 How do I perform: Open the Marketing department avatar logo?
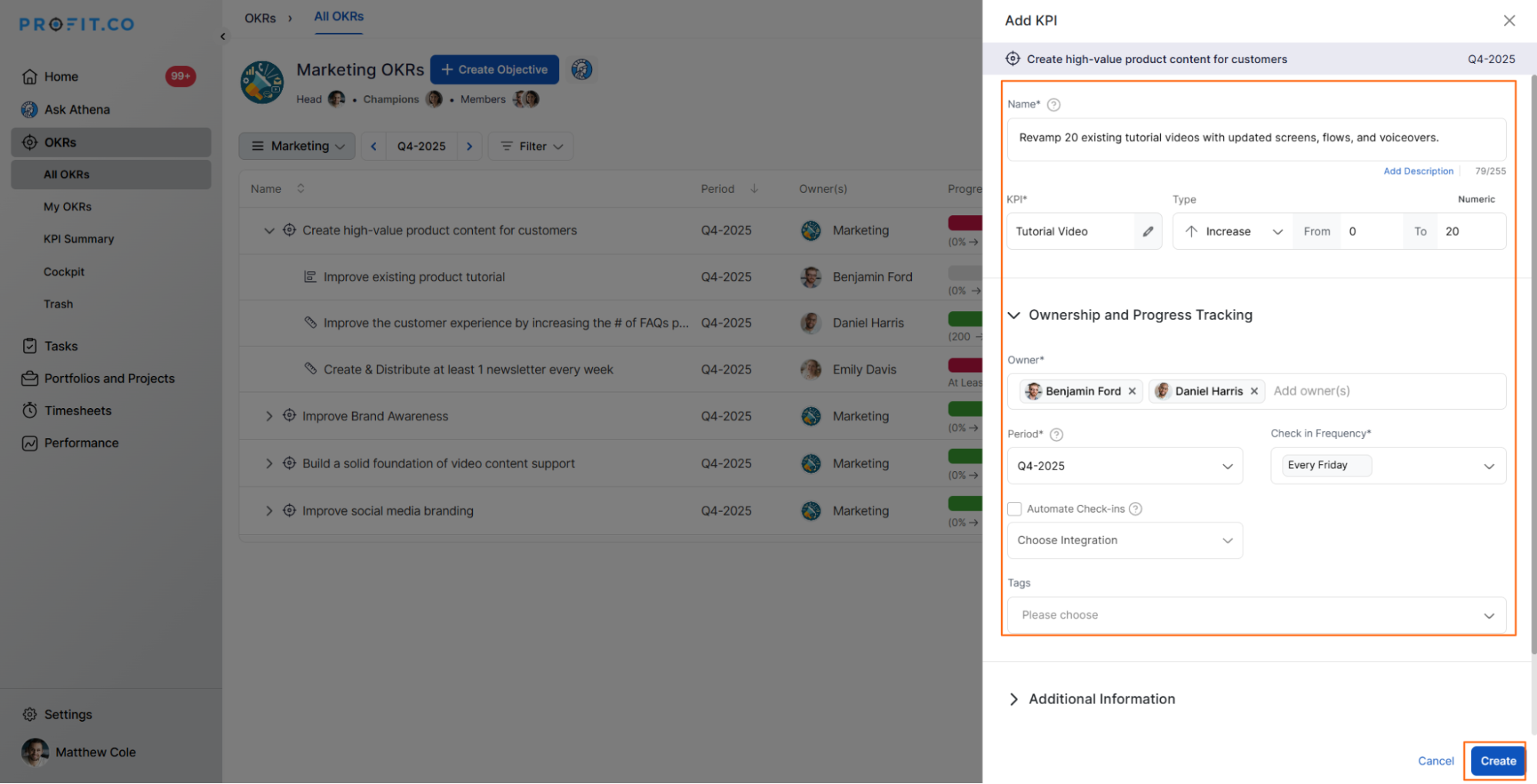tap(262, 82)
